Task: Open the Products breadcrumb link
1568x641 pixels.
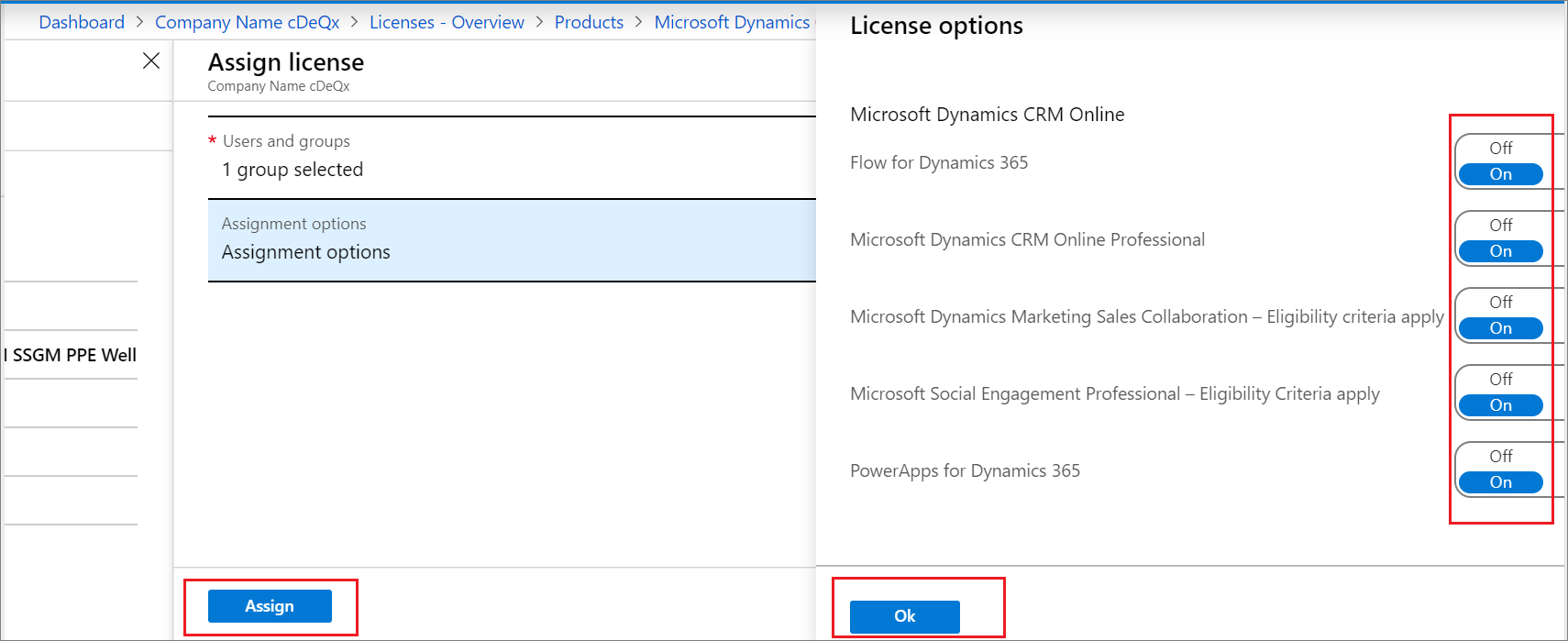Action: point(589,22)
